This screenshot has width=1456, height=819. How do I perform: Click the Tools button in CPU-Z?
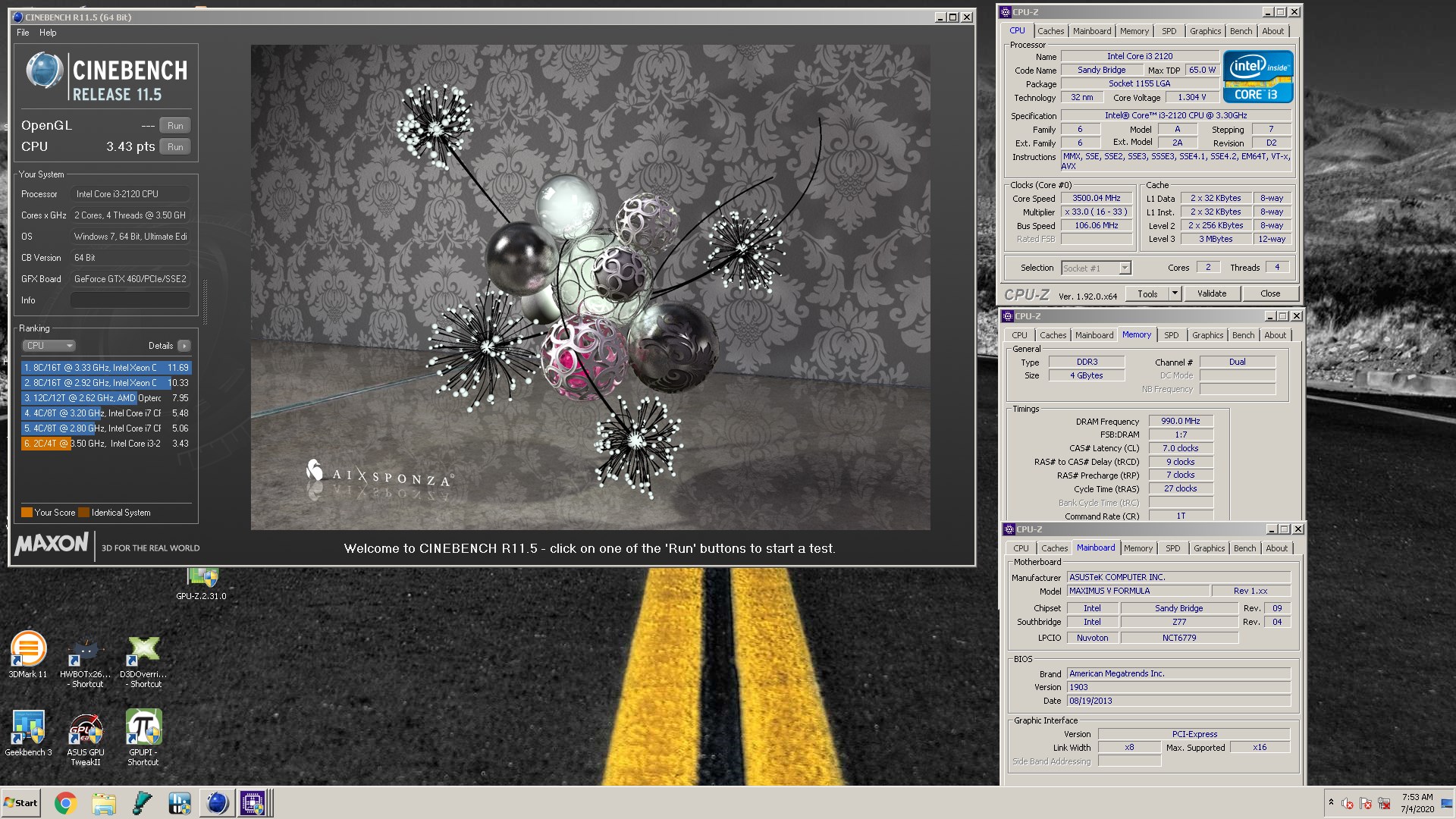pyautogui.click(x=1147, y=294)
